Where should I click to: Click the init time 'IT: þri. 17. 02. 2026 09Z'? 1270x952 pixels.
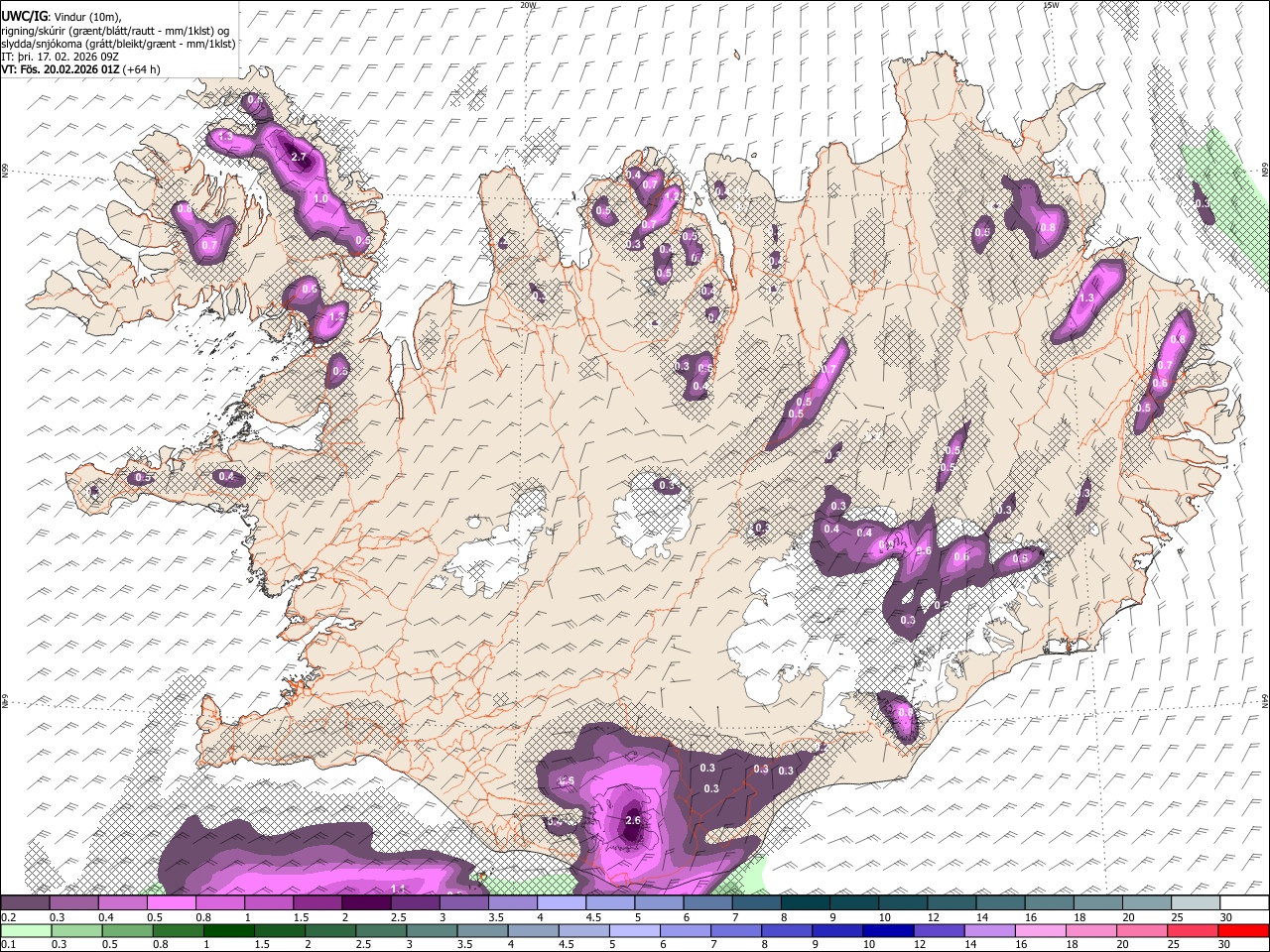60,57
